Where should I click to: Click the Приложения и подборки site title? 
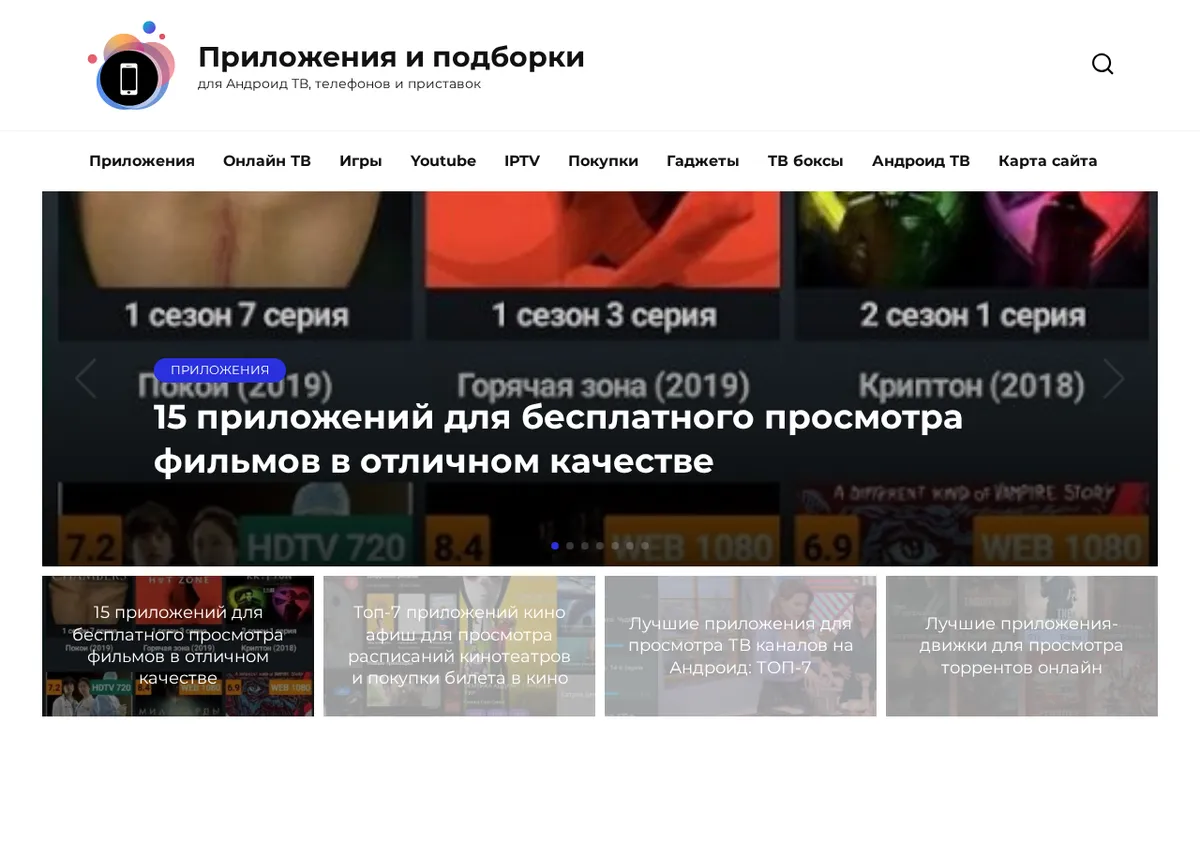pyautogui.click(x=391, y=57)
